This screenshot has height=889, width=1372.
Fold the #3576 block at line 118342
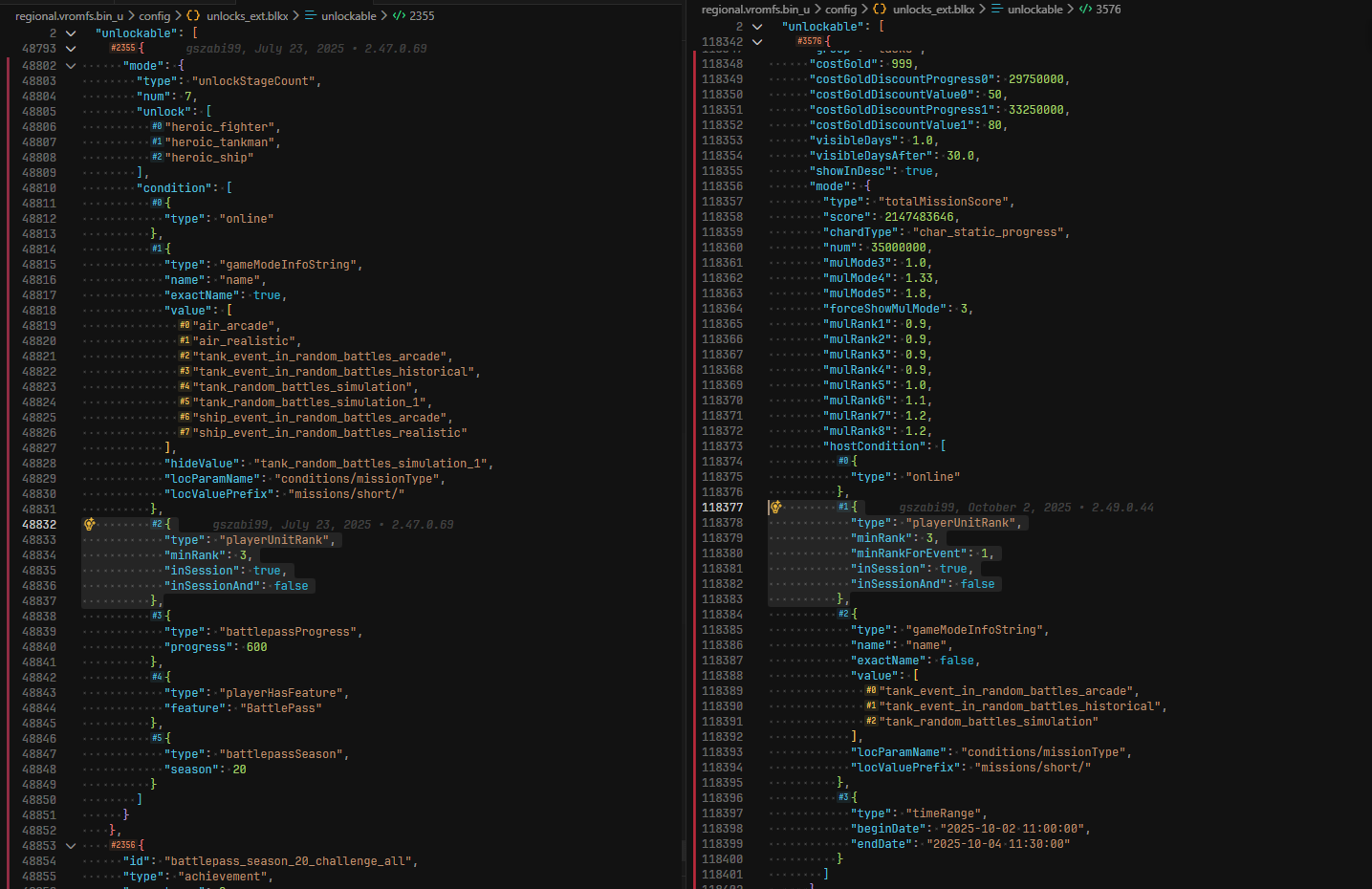(757, 41)
